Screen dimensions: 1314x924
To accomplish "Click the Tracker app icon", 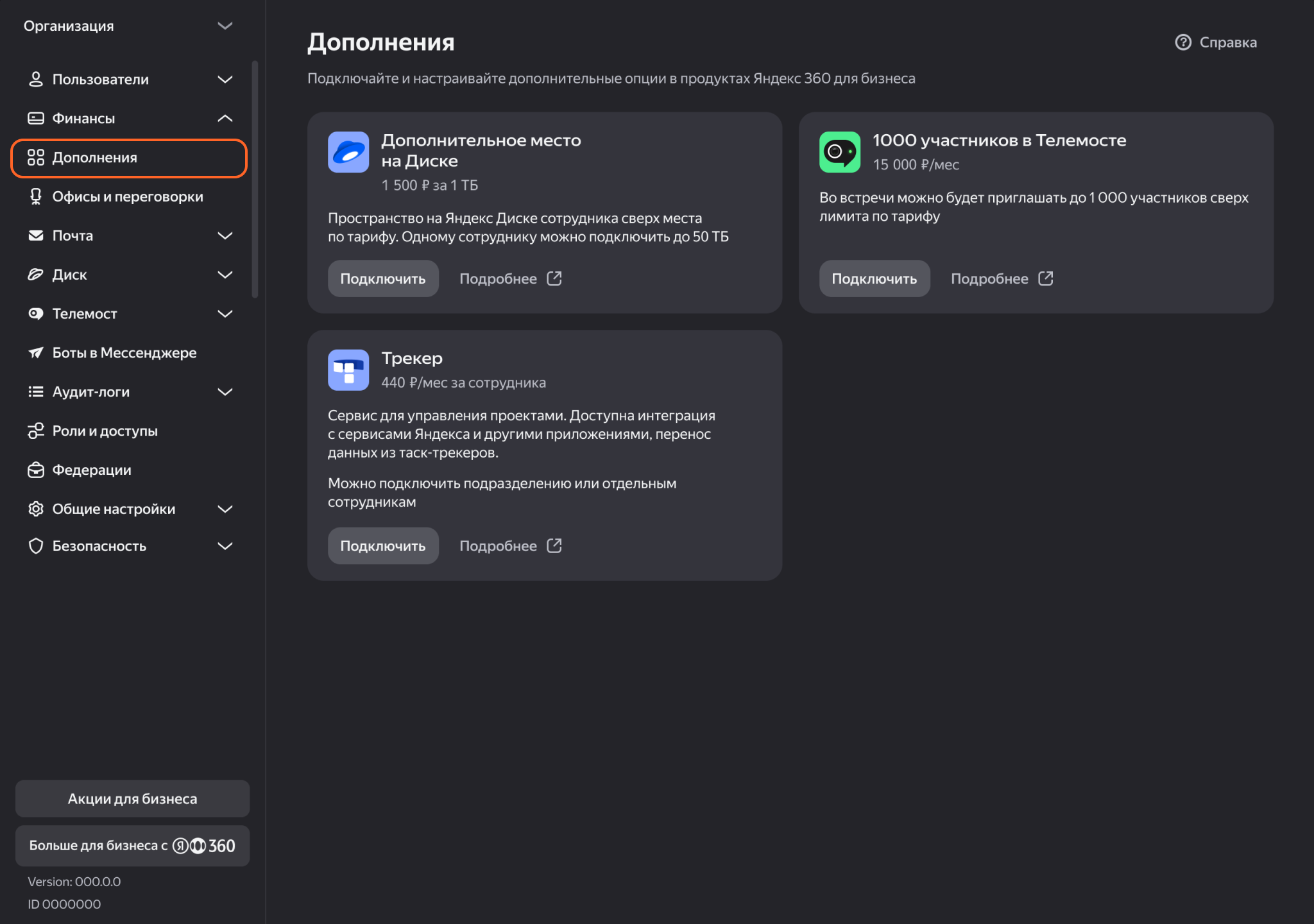I will coord(348,370).
